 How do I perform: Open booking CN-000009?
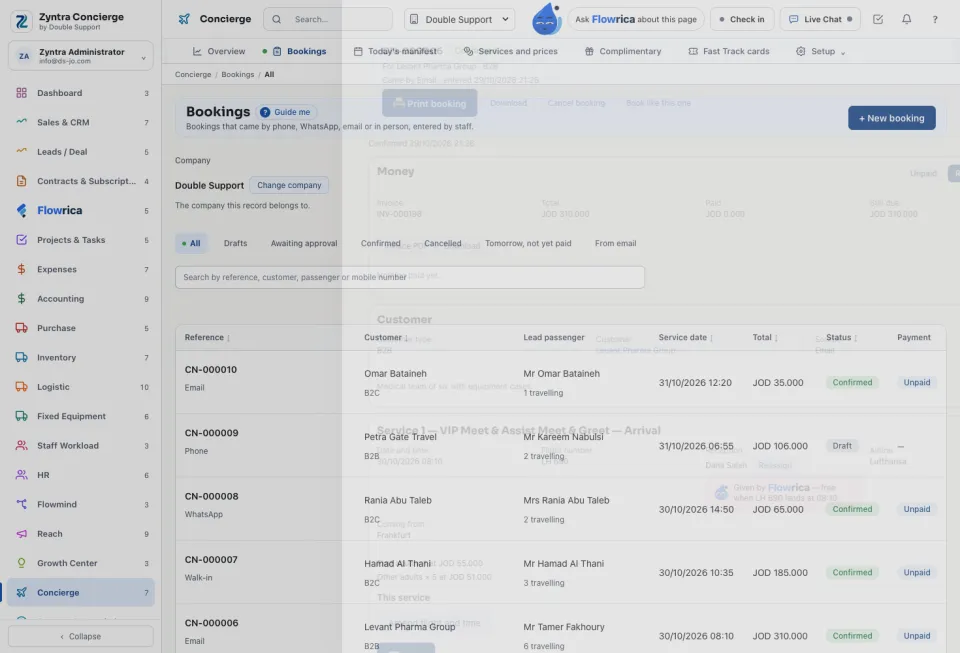211,433
